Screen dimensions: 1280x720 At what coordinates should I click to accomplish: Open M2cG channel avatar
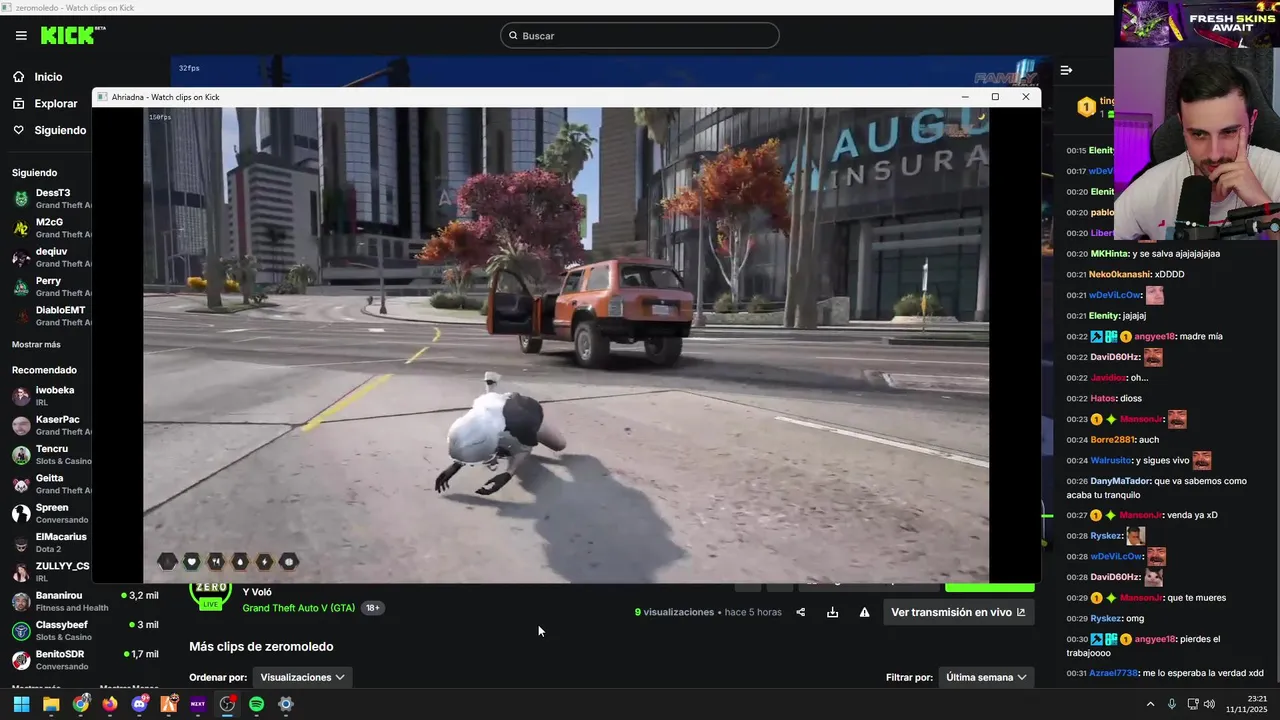pos(21,228)
